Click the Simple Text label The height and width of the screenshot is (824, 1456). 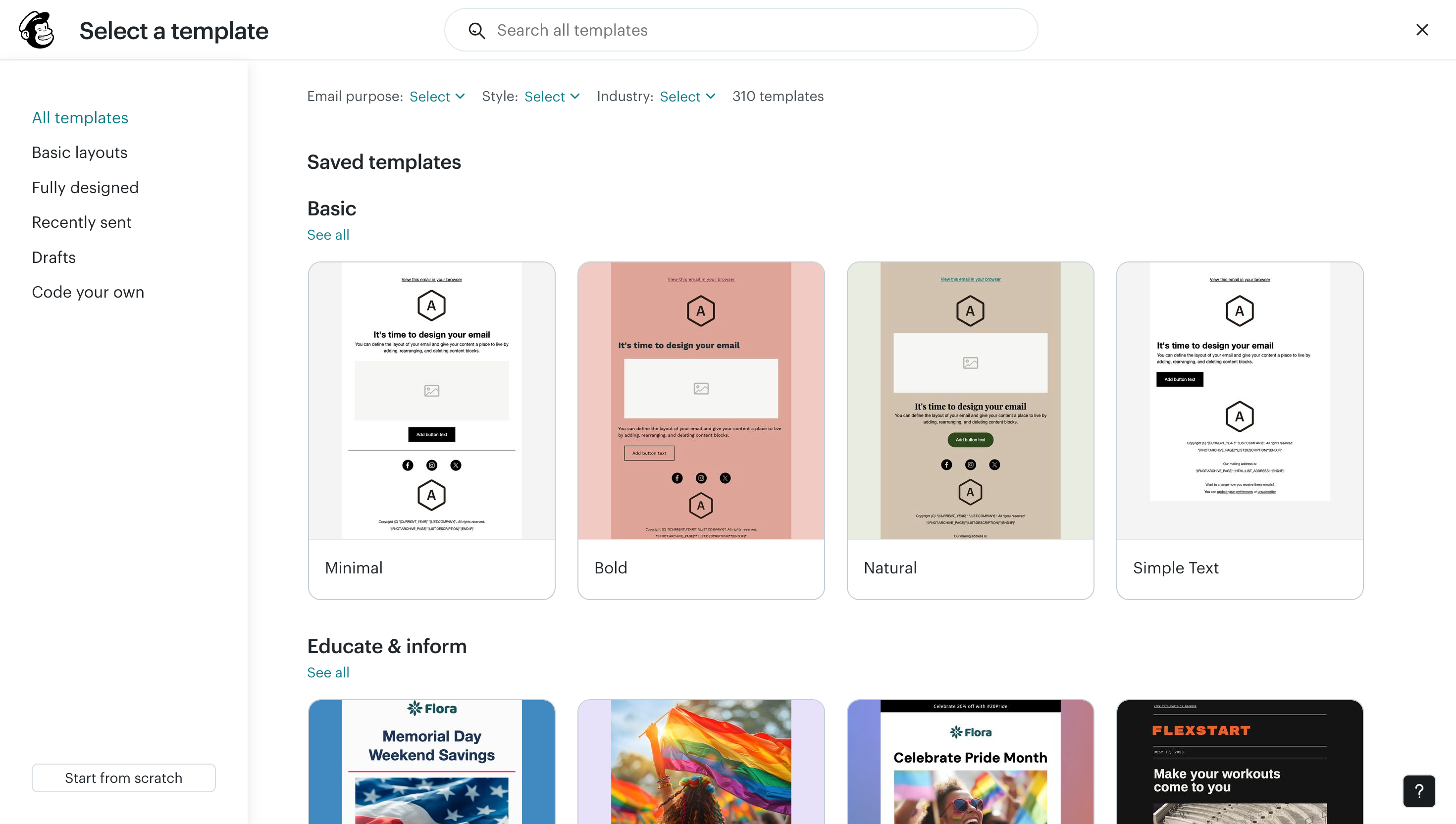(x=1175, y=567)
